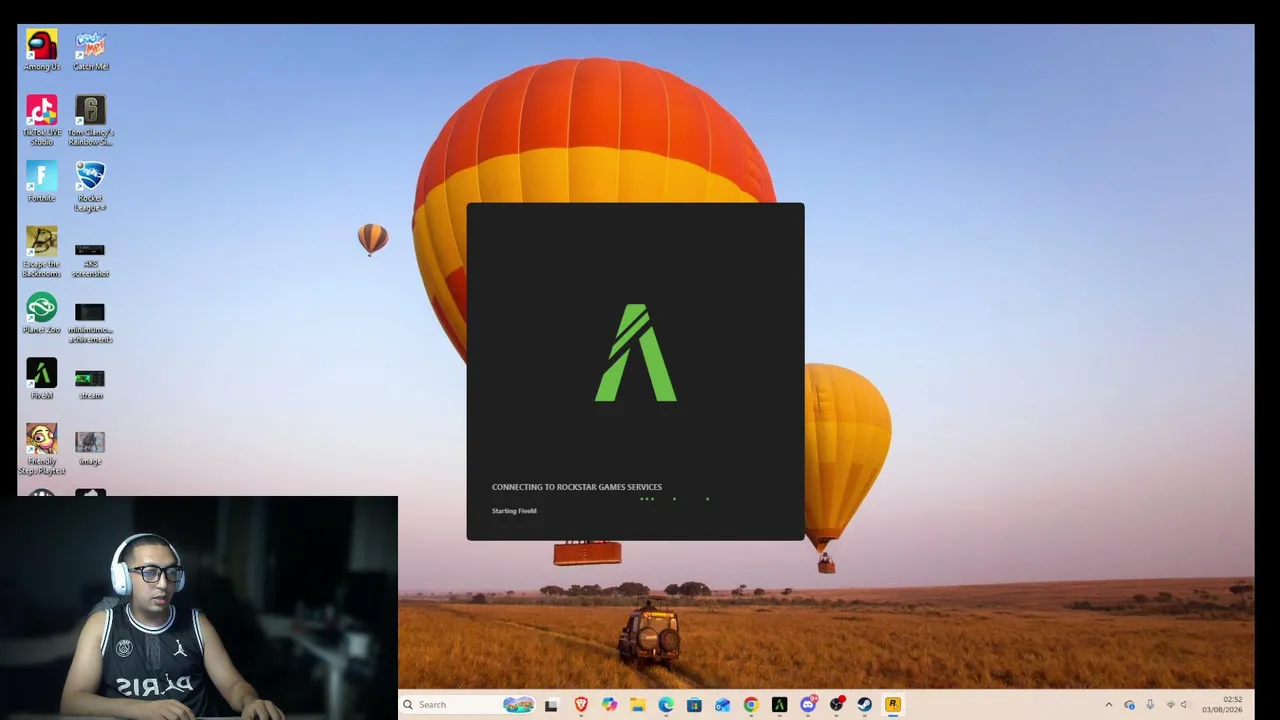
Task: Open Google Chrome from the taskbar
Action: pyautogui.click(x=751, y=705)
